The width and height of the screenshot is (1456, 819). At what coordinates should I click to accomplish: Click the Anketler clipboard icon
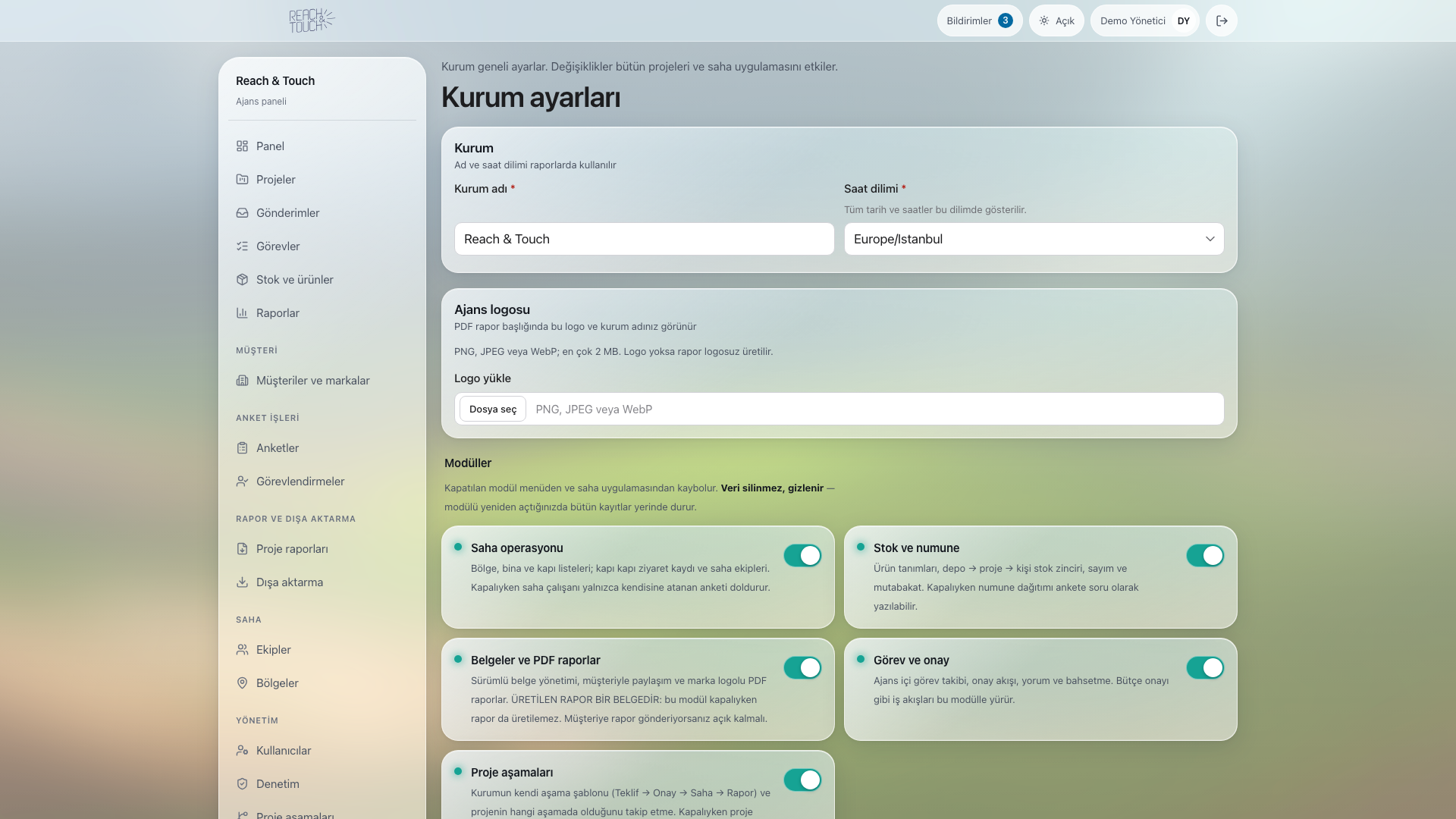(242, 447)
